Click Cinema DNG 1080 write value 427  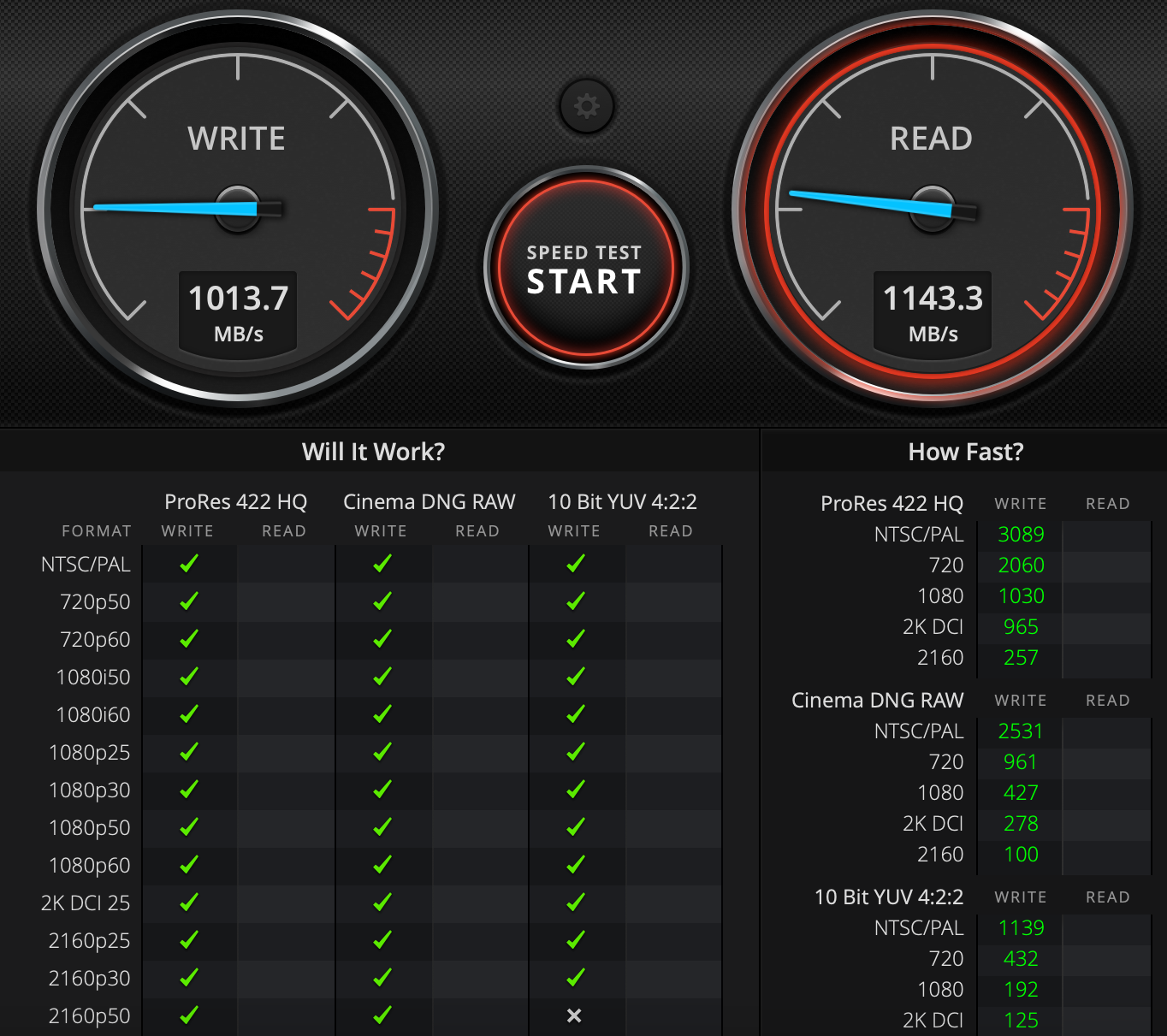[1021, 793]
